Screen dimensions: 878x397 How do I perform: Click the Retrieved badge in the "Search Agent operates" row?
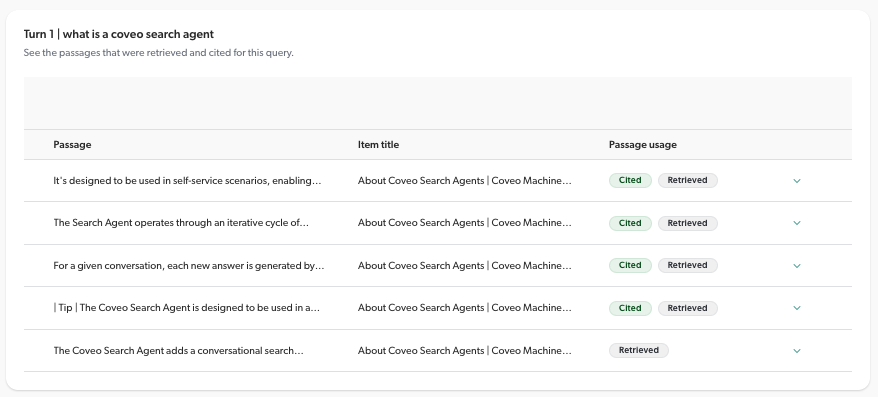click(688, 223)
